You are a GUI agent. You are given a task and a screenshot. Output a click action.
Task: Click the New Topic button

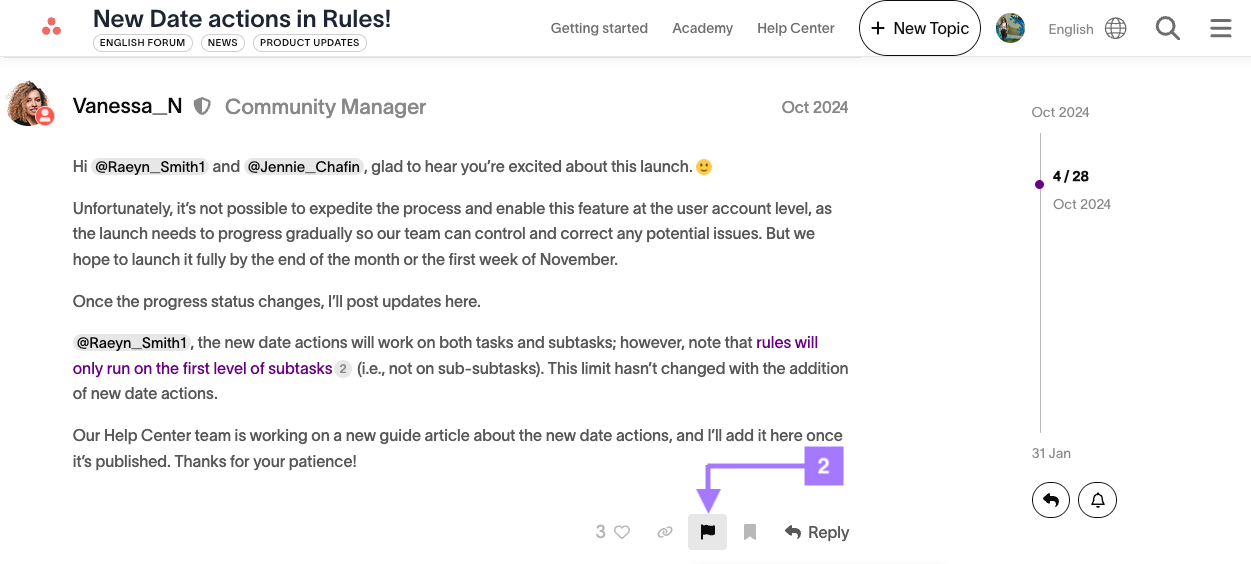tap(919, 28)
